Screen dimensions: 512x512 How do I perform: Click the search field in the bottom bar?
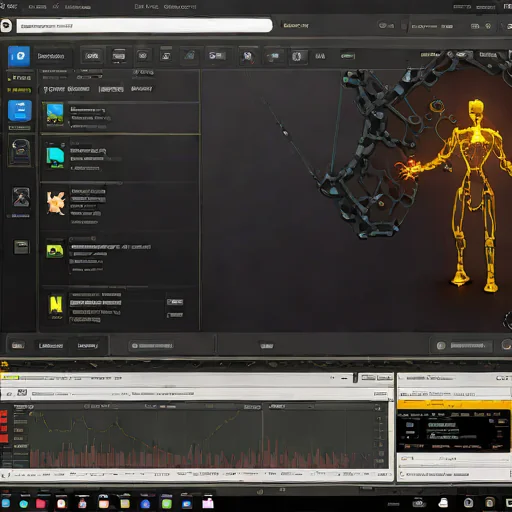pos(152,346)
